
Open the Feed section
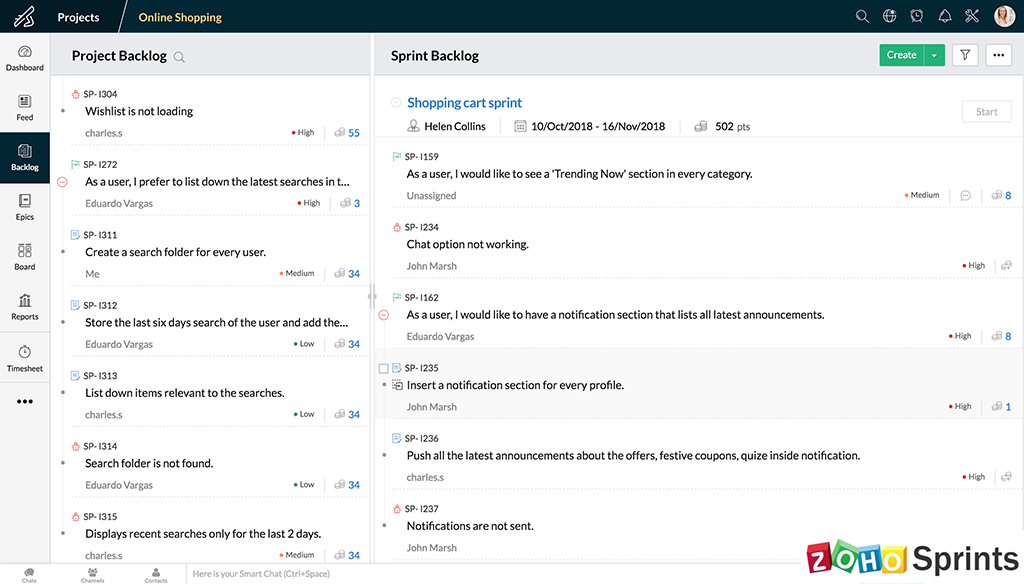(25, 108)
